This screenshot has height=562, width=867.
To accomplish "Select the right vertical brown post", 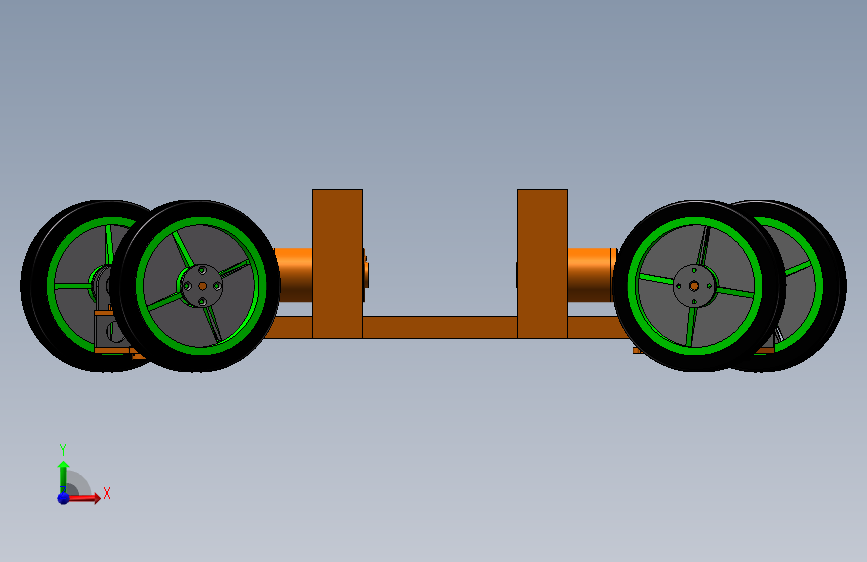I will tap(542, 263).
